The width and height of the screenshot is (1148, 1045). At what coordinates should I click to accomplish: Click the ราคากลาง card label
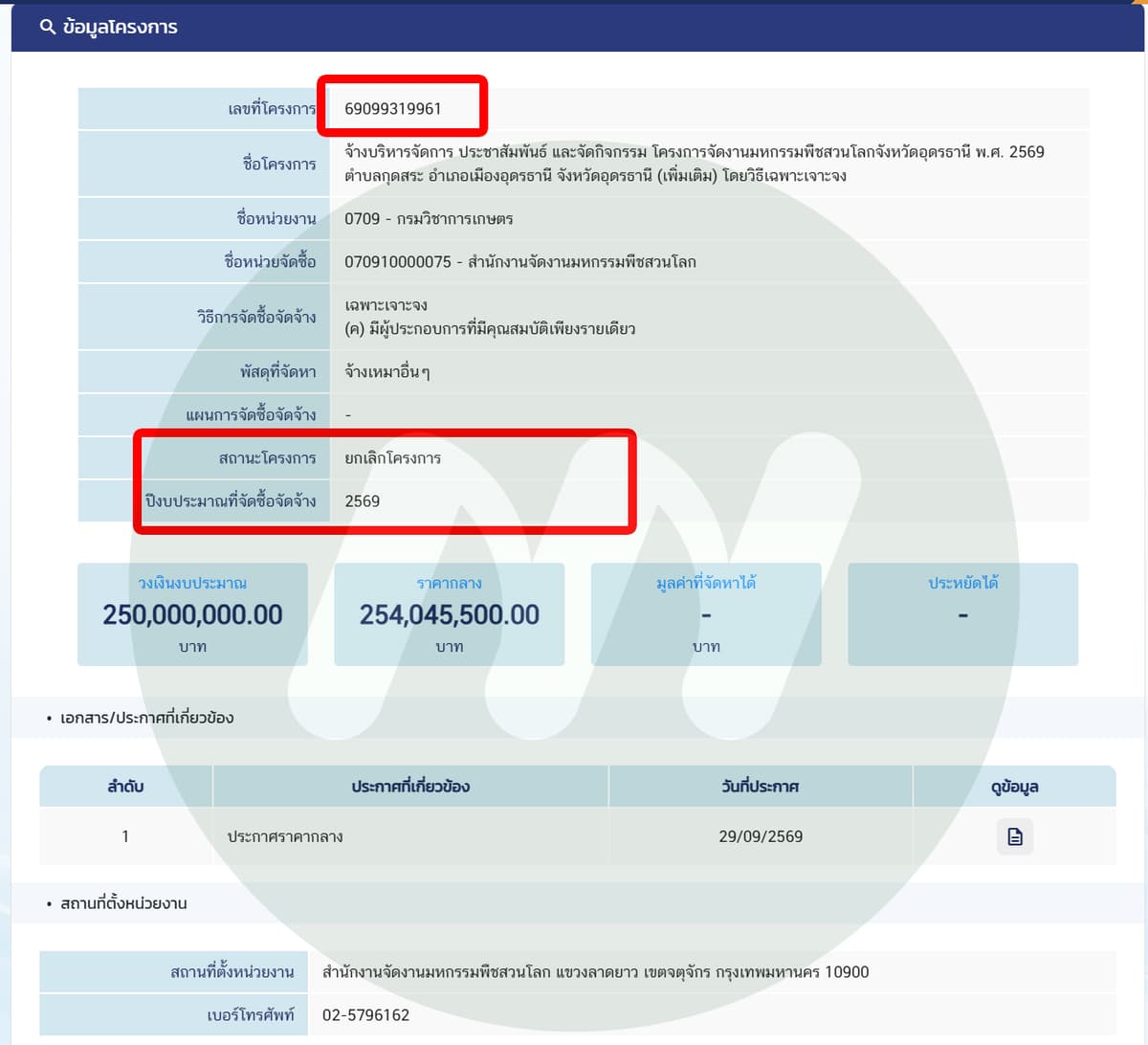(450, 583)
